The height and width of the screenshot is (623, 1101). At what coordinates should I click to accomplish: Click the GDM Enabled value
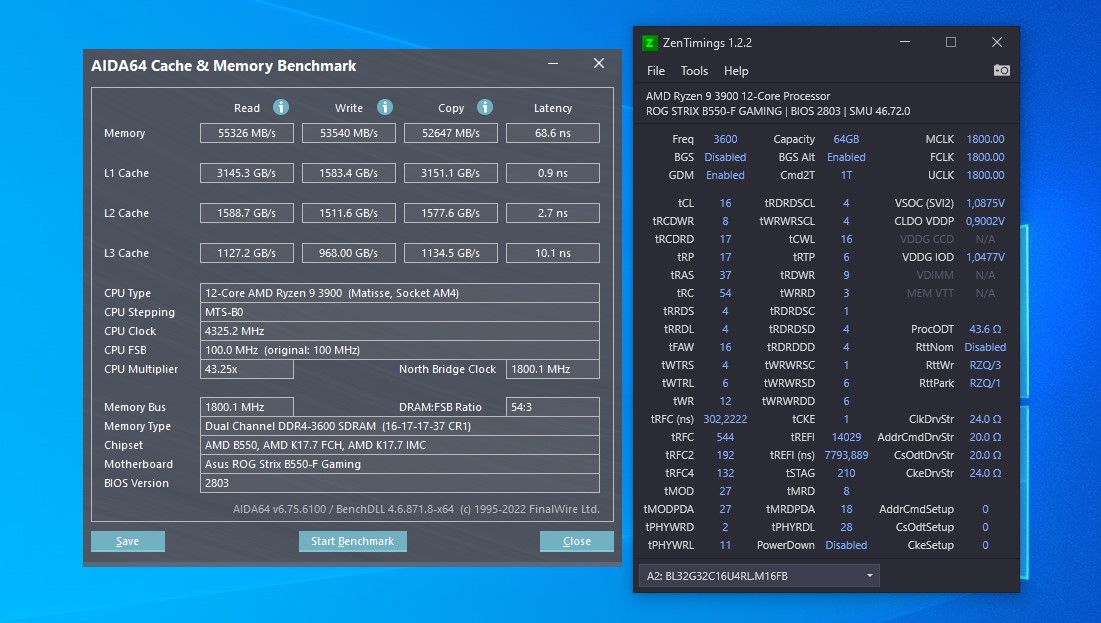pyautogui.click(x=725, y=175)
